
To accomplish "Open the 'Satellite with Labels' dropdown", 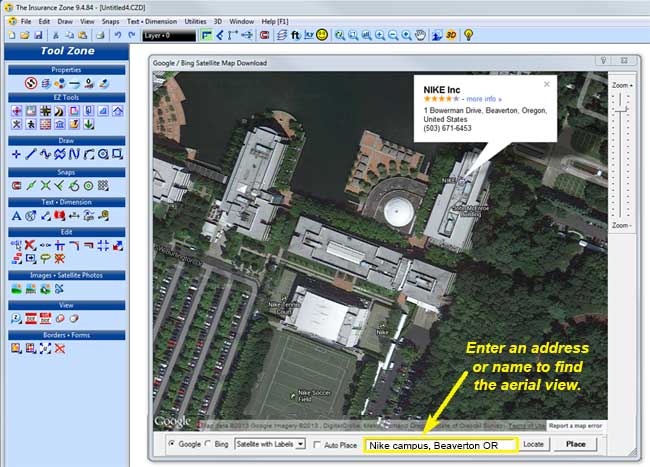I will 269,444.
